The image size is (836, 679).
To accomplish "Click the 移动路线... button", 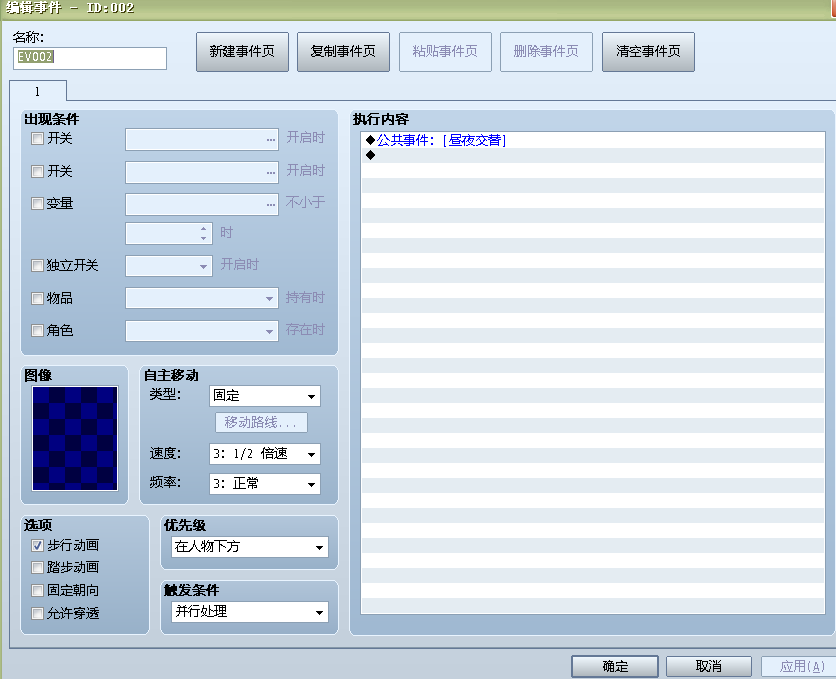I will tap(261, 423).
